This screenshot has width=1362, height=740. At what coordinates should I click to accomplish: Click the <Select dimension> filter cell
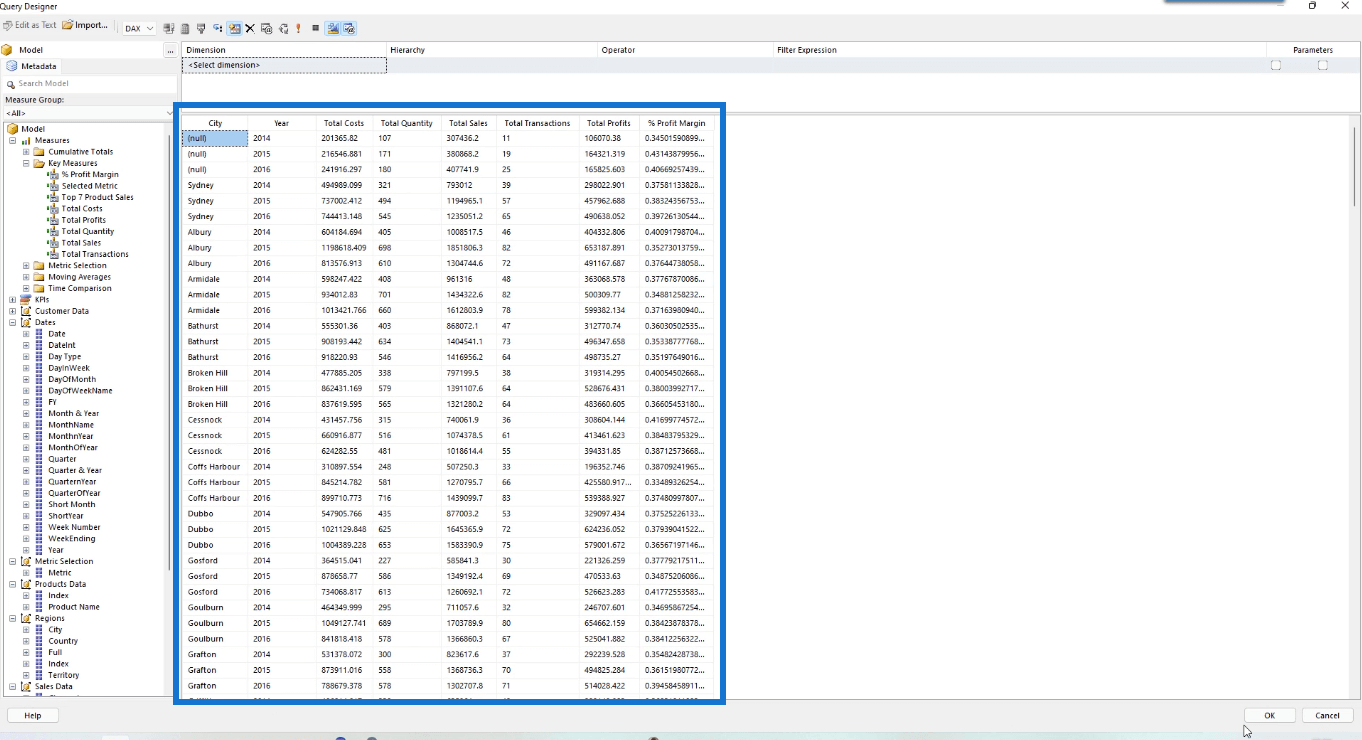click(284, 65)
